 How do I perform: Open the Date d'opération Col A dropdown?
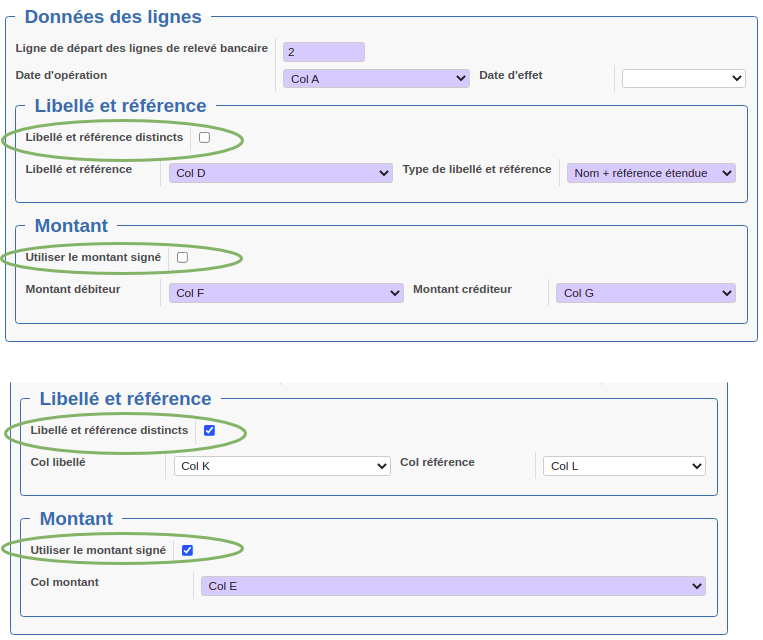pos(376,79)
